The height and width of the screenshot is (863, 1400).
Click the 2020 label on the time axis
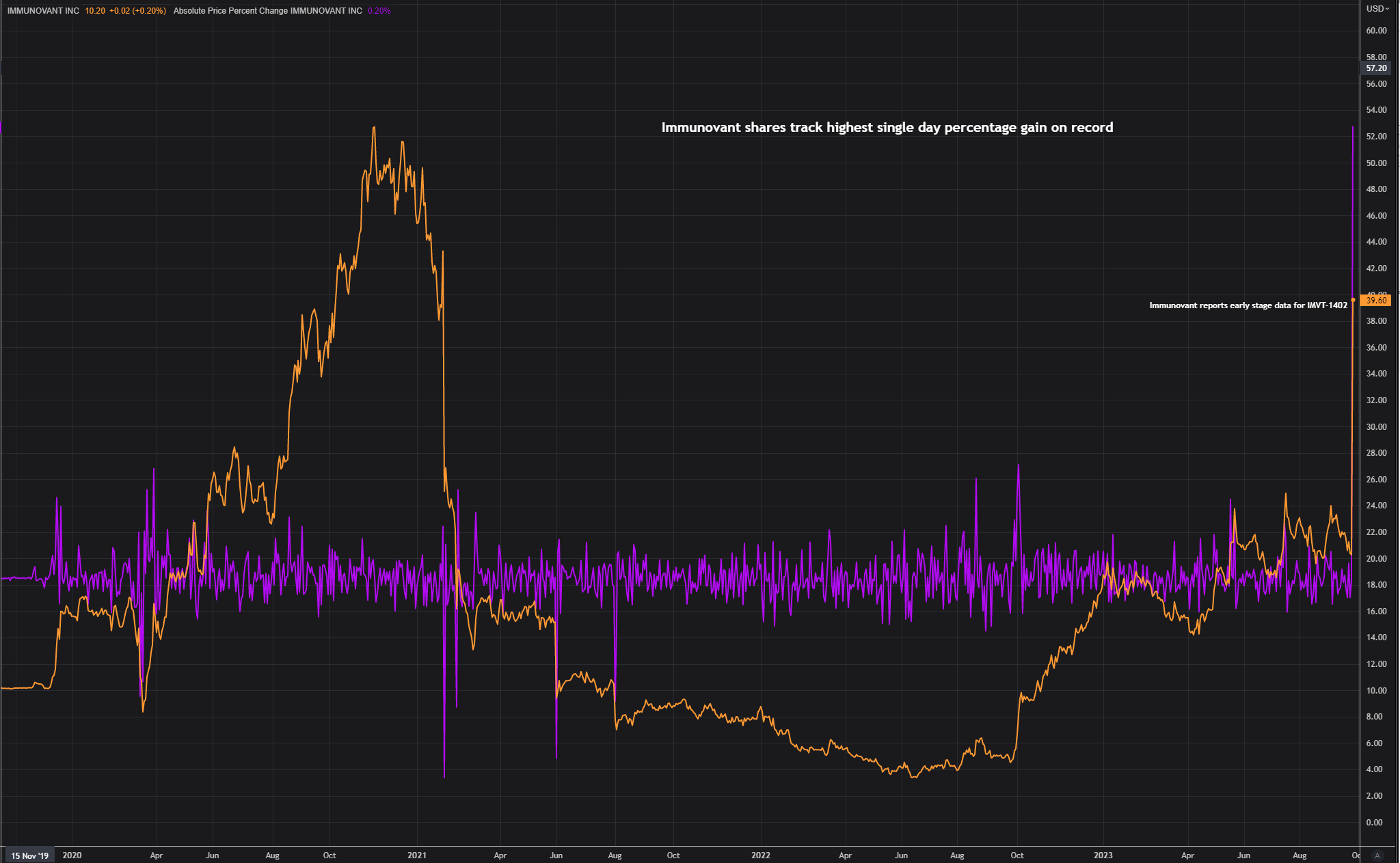click(x=72, y=855)
